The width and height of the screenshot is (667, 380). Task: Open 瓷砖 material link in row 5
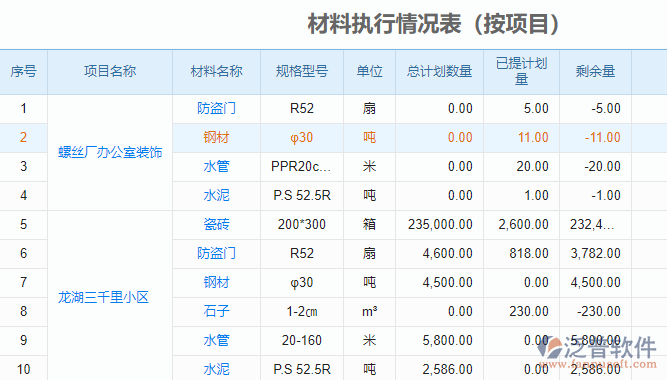click(x=217, y=224)
